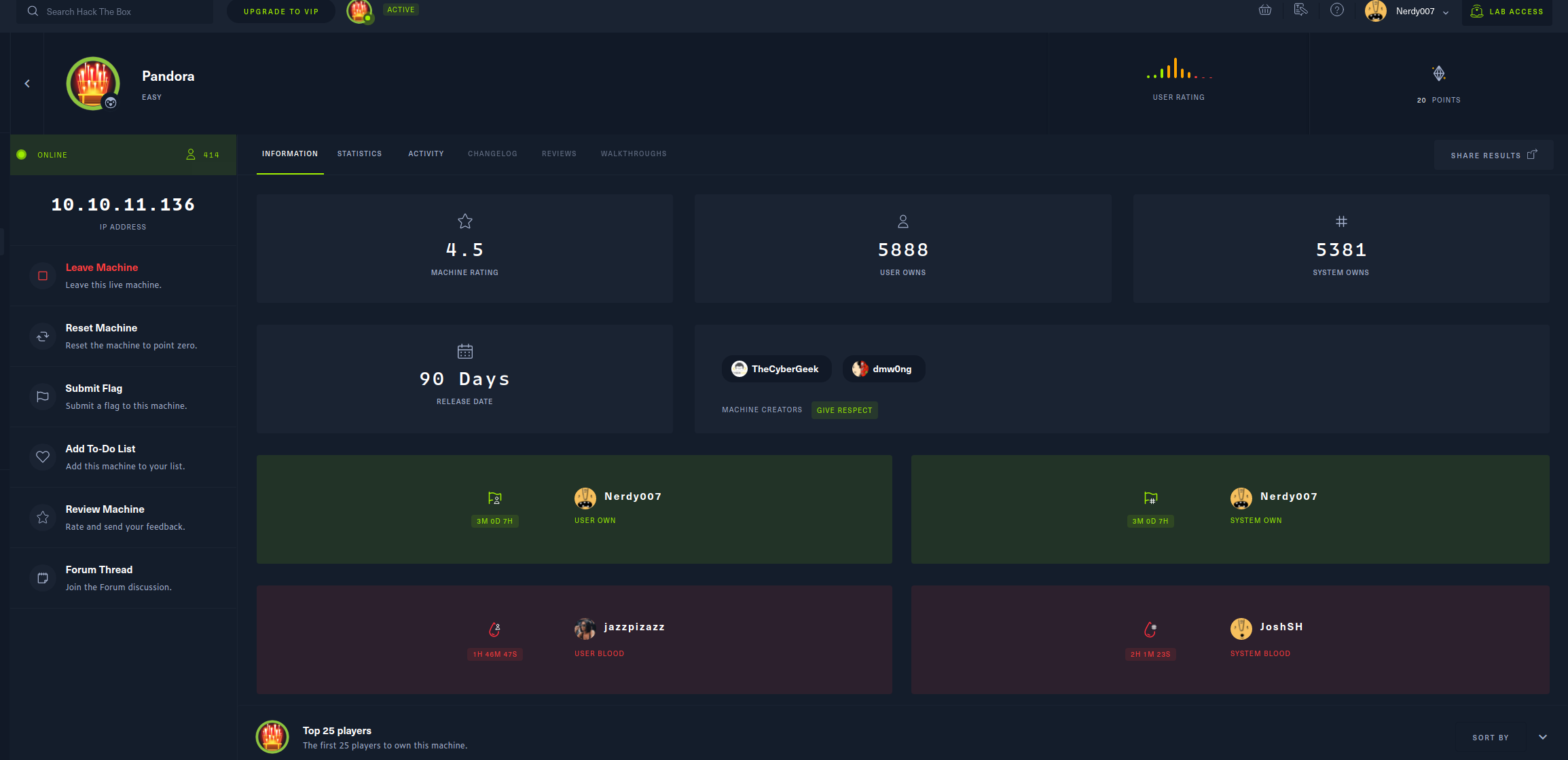Click the Reset Machine refresh icon
Viewport: 1568px width, 760px height.
[x=43, y=336]
